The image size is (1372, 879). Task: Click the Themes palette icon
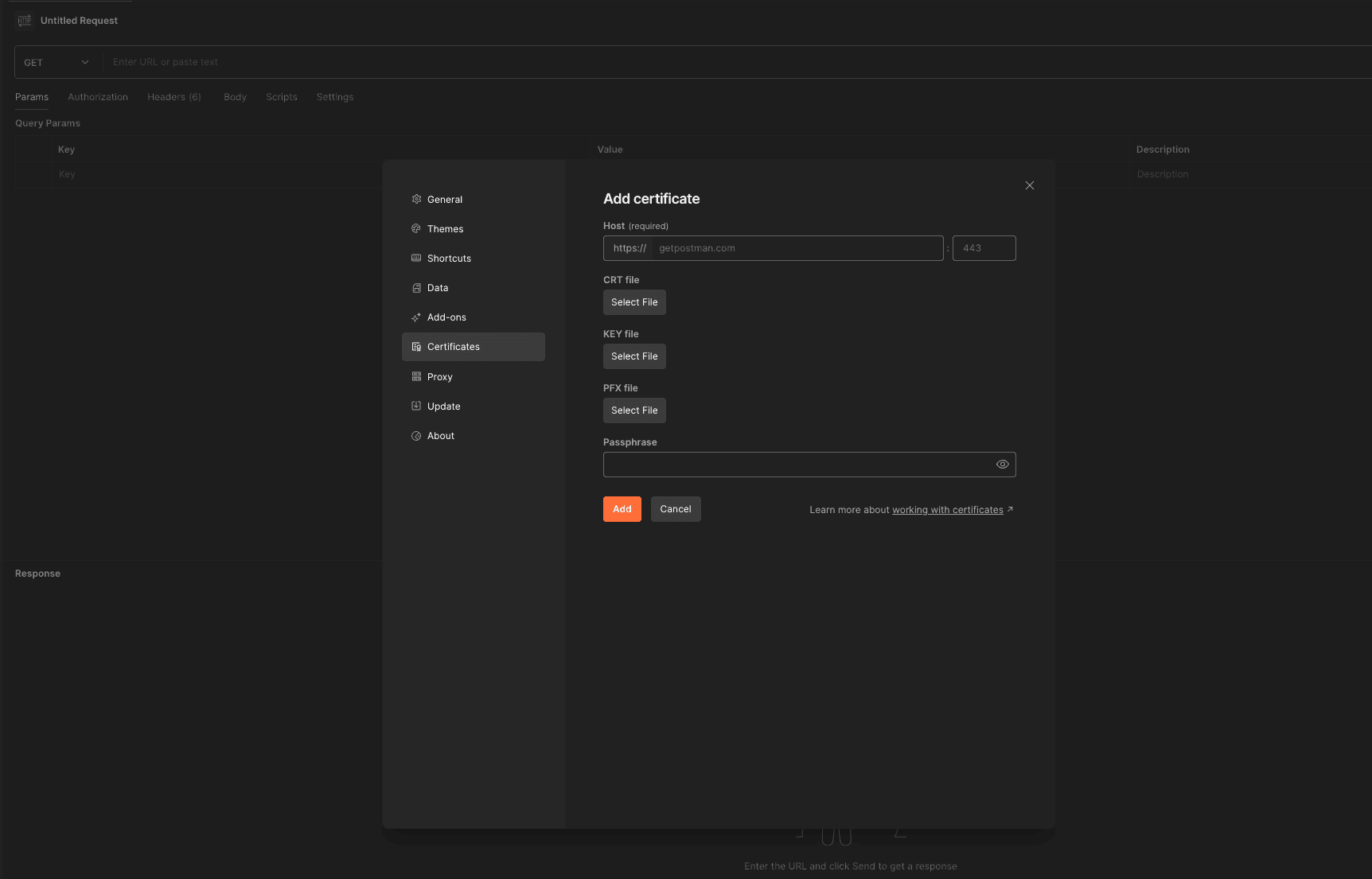coord(416,229)
